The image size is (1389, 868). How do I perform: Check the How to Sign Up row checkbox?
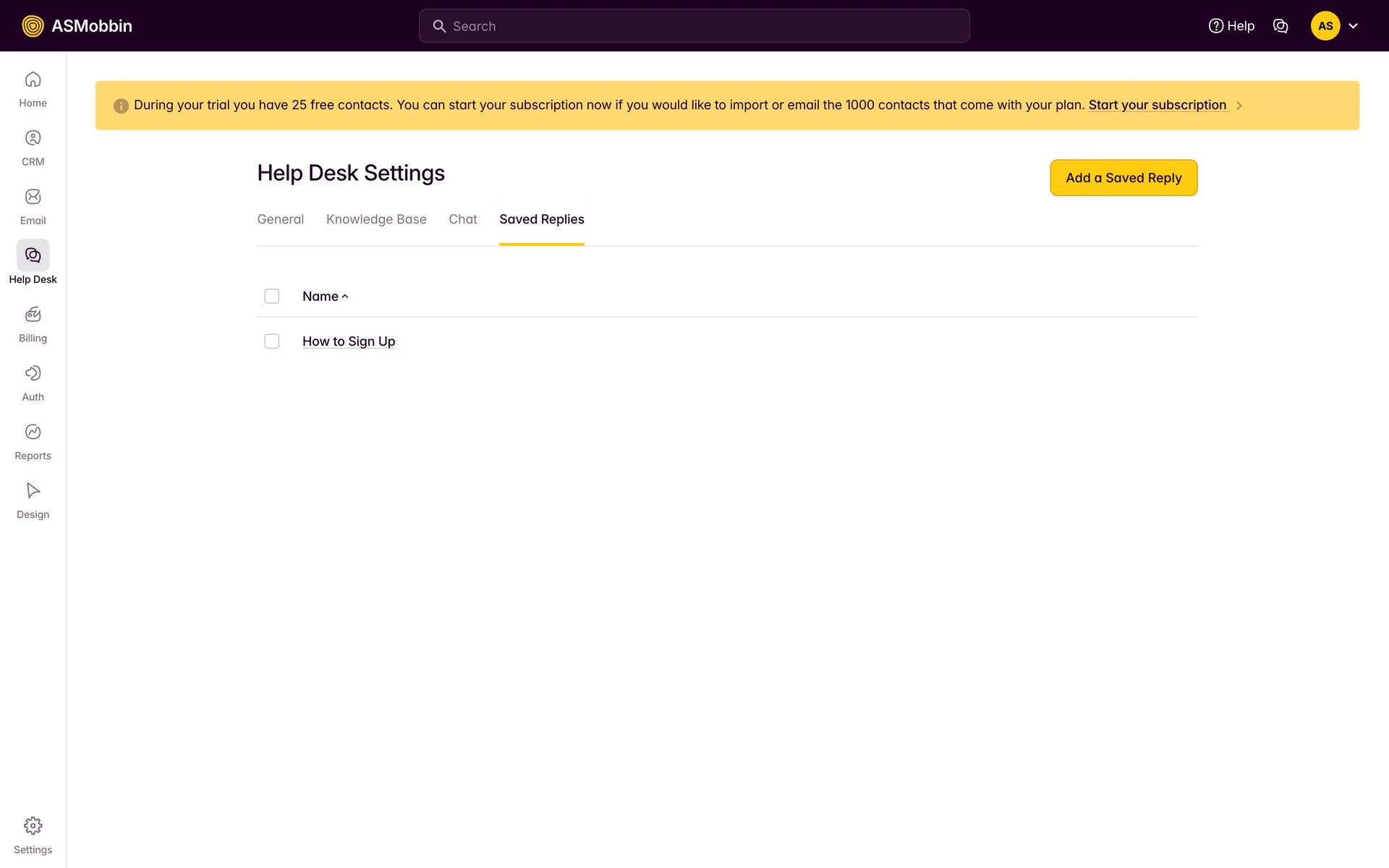pos(272,341)
